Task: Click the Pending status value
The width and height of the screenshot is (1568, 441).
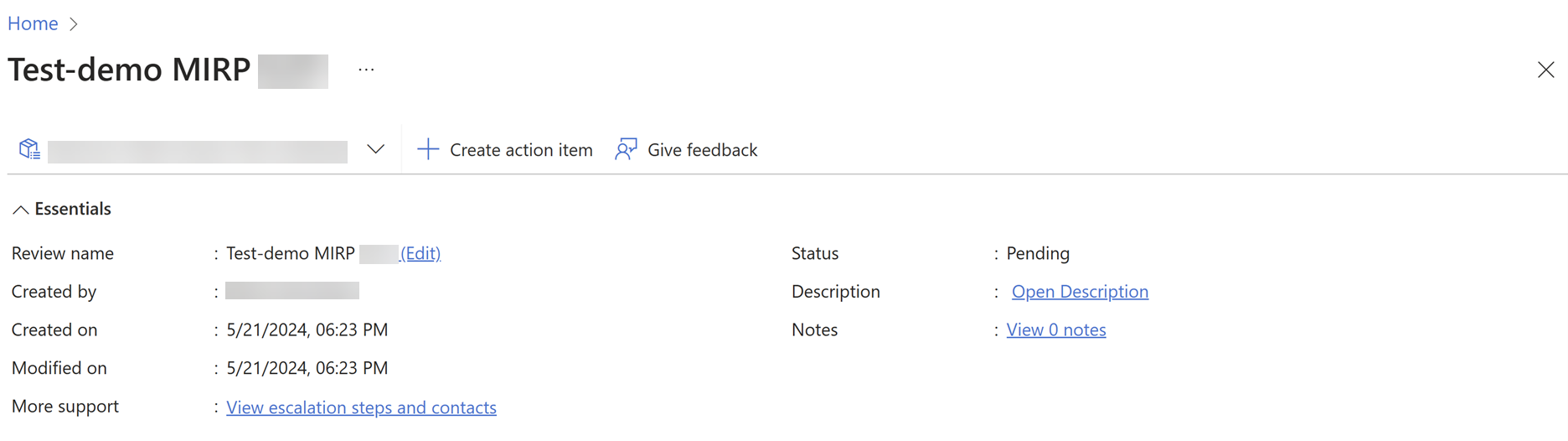Action: pos(1038,253)
